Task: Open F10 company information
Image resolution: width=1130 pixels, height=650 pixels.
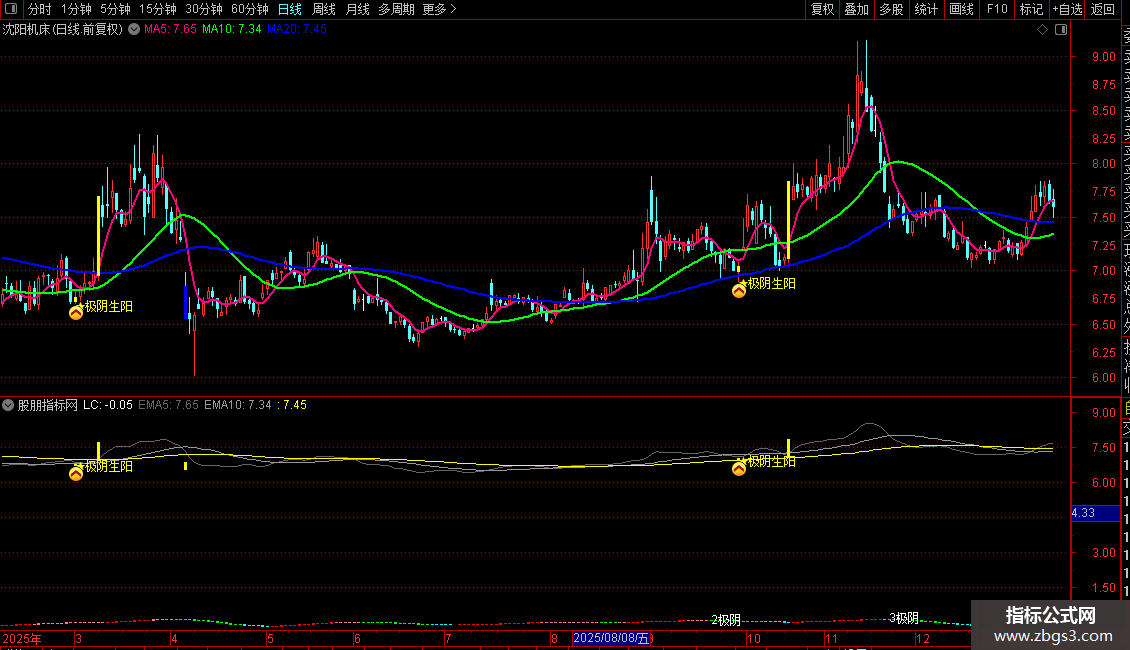Action: (997, 9)
